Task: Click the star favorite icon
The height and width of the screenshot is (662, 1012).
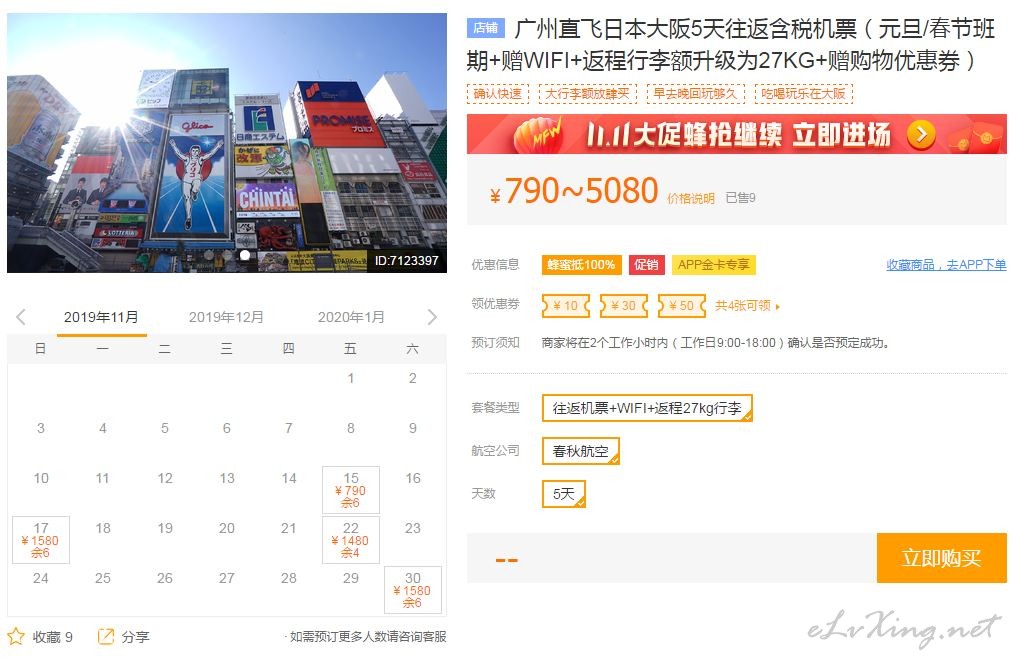Action: coord(16,636)
